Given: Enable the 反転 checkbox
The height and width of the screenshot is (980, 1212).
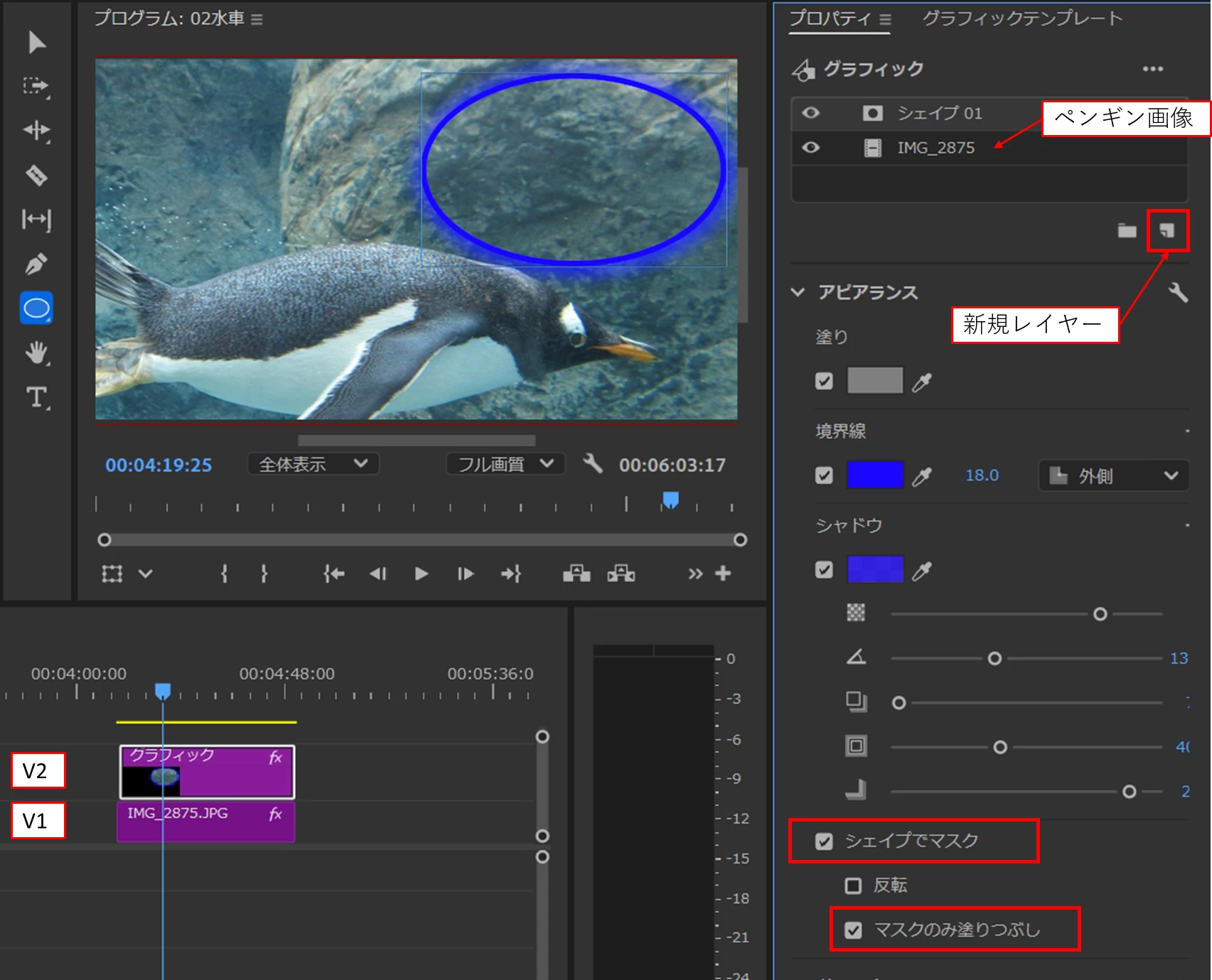Looking at the screenshot, I should 853,885.
